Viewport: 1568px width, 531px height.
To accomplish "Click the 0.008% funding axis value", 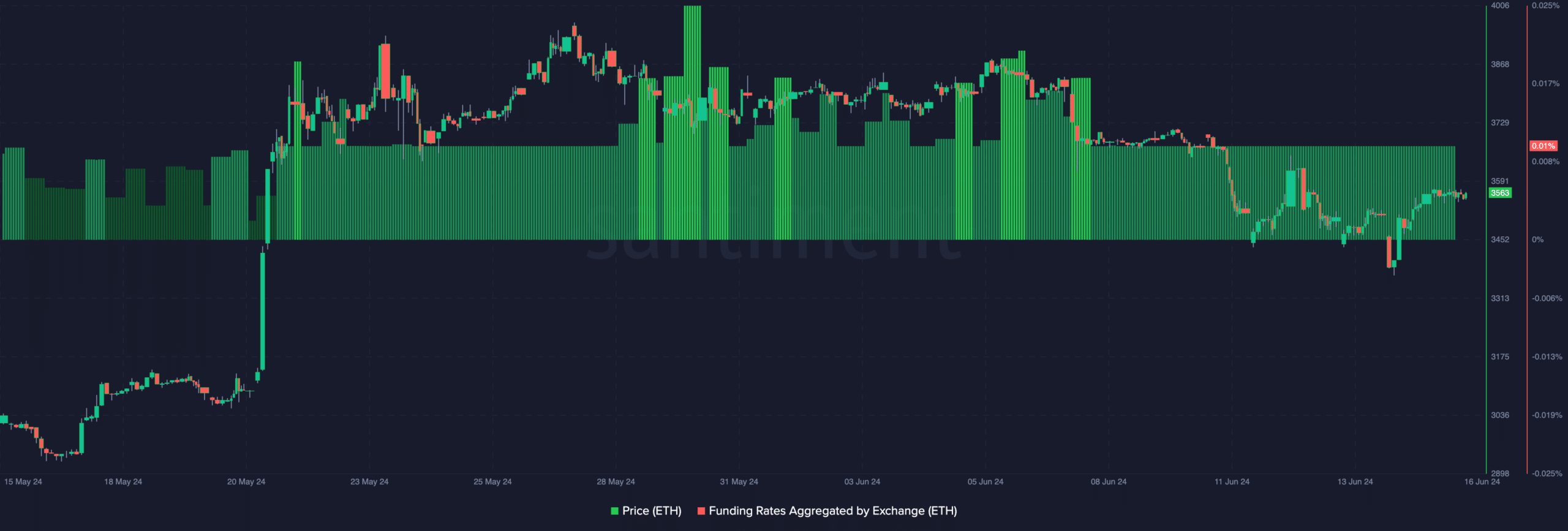I will click(x=1545, y=162).
